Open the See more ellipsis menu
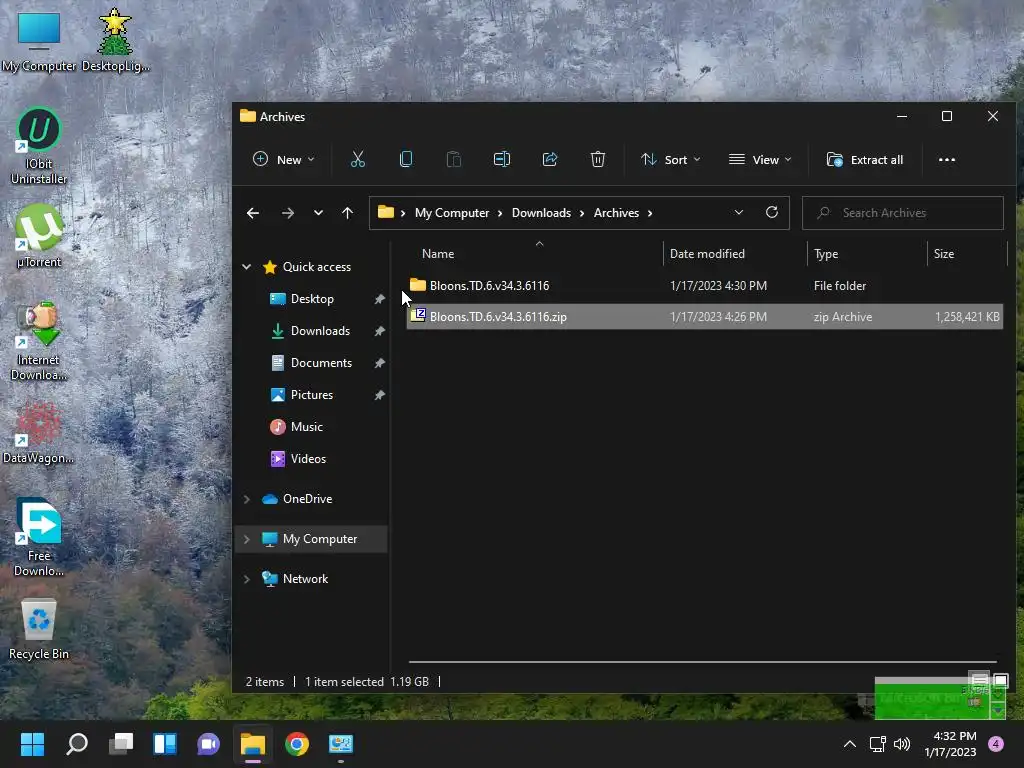This screenshot has height=768, width=1024. pos(946,159)
